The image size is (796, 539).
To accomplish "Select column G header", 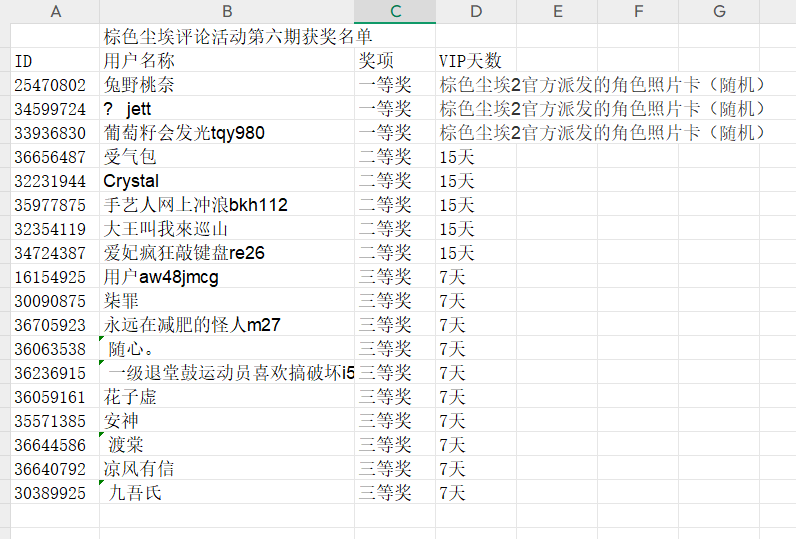I will (719, 11).
